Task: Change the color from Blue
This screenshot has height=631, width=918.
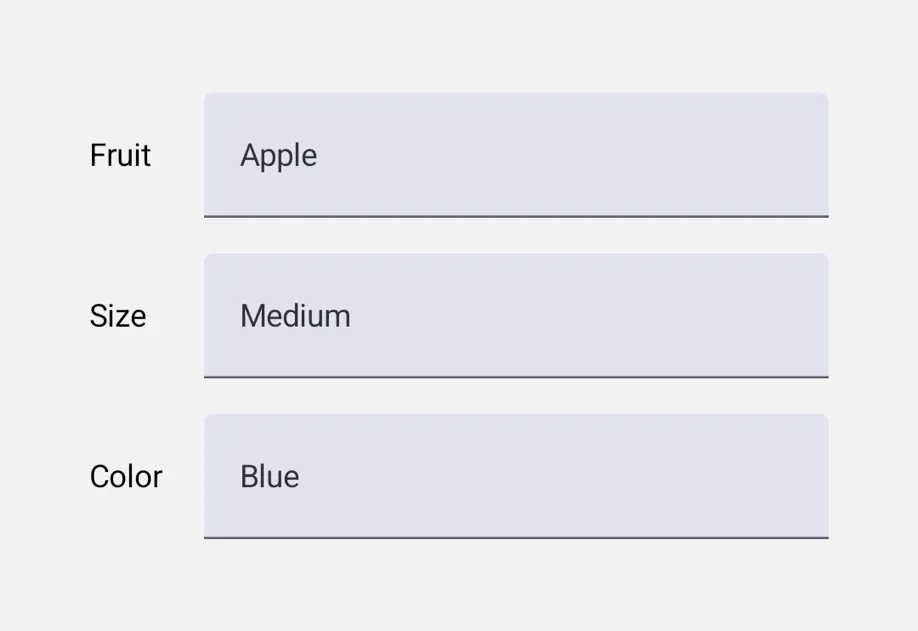Action: click(516, 476)
